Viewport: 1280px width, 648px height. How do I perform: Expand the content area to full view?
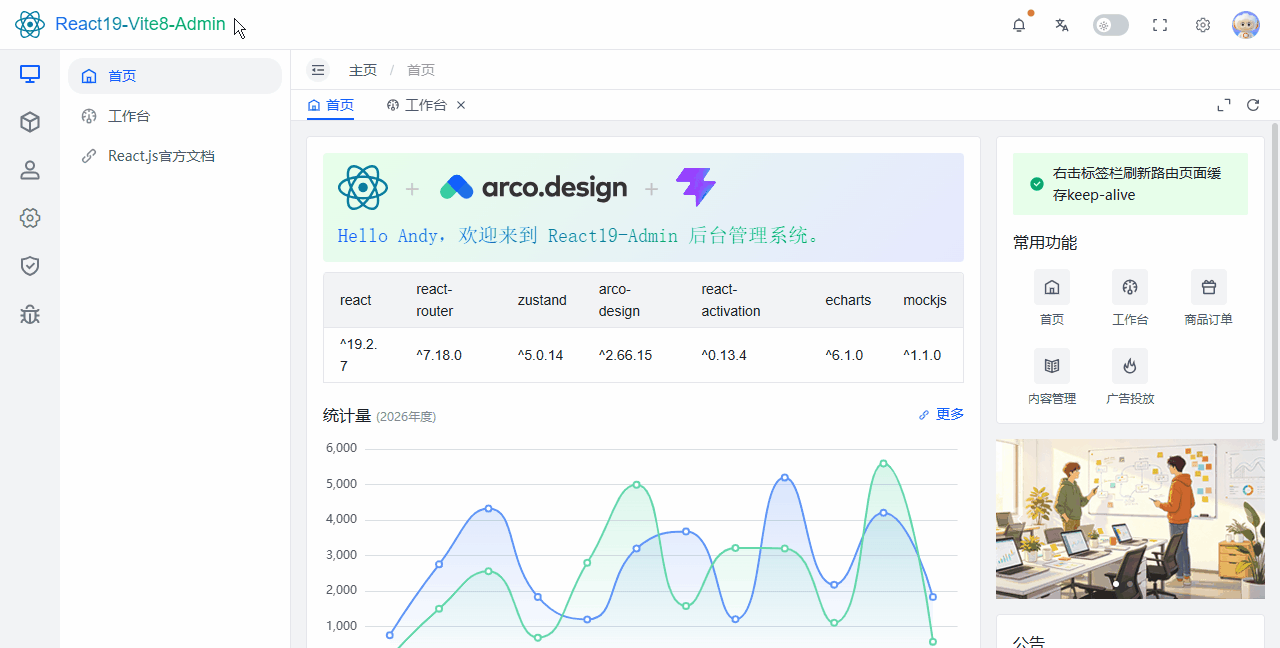(x=1223, y=105)
